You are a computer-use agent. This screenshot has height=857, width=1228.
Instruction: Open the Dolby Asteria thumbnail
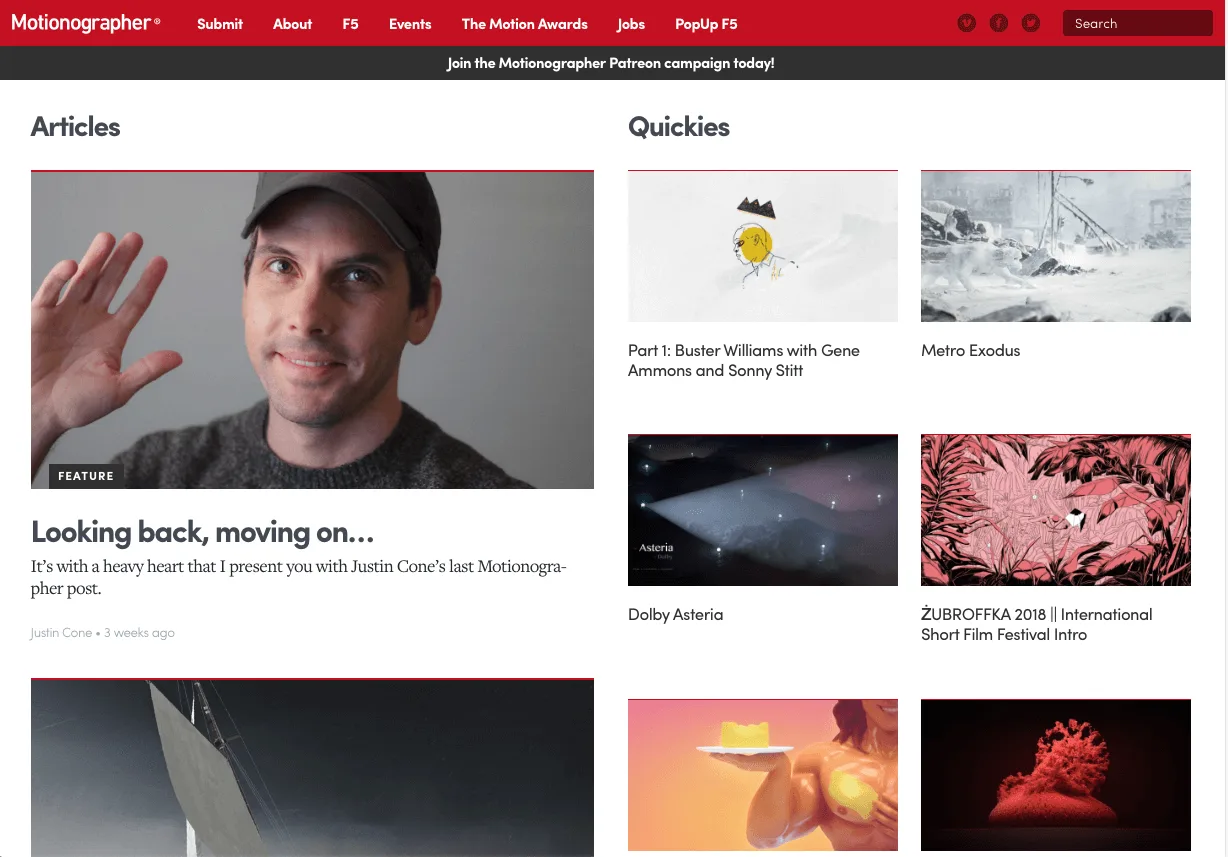tap(763, 510)
